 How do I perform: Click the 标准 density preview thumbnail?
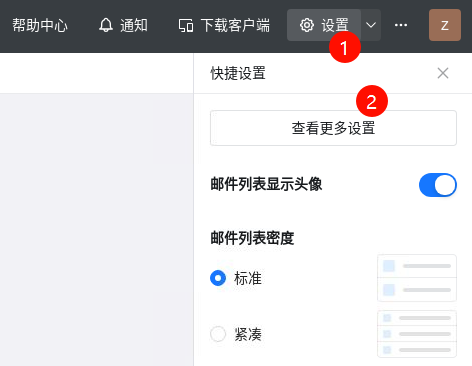tap(417, 278)
